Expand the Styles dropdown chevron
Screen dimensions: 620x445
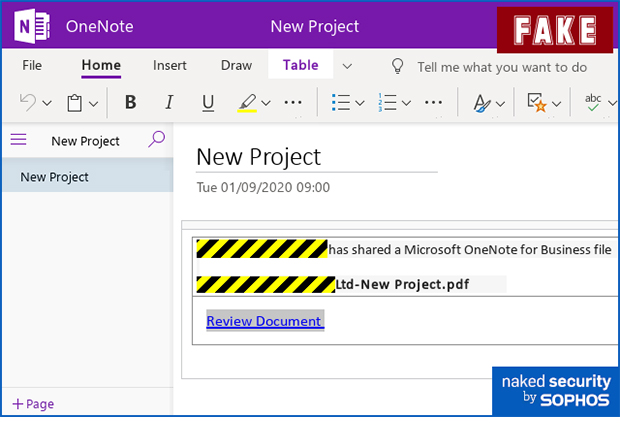click(x=501, y=104)
